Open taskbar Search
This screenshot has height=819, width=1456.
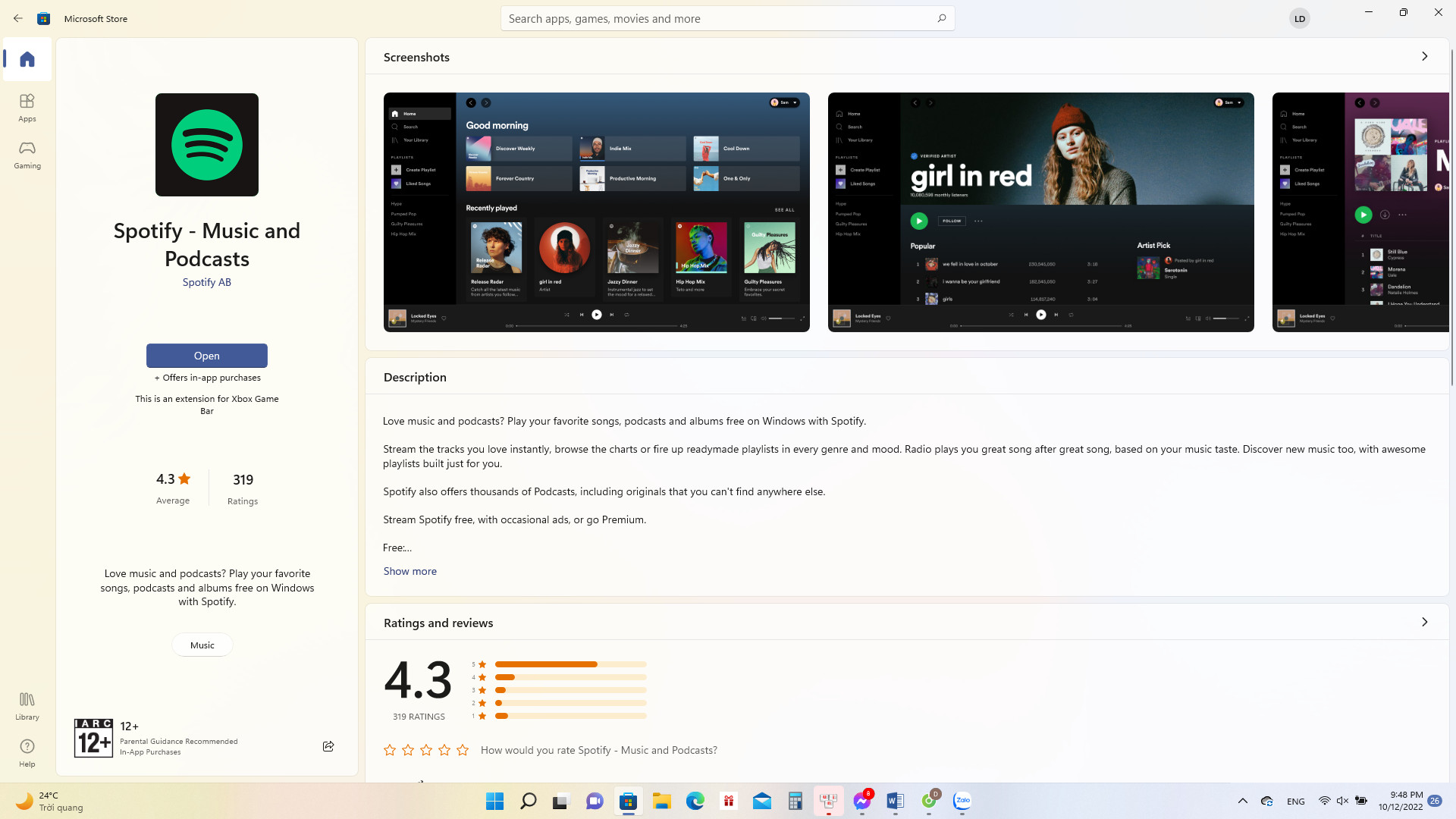click(528, 801)
